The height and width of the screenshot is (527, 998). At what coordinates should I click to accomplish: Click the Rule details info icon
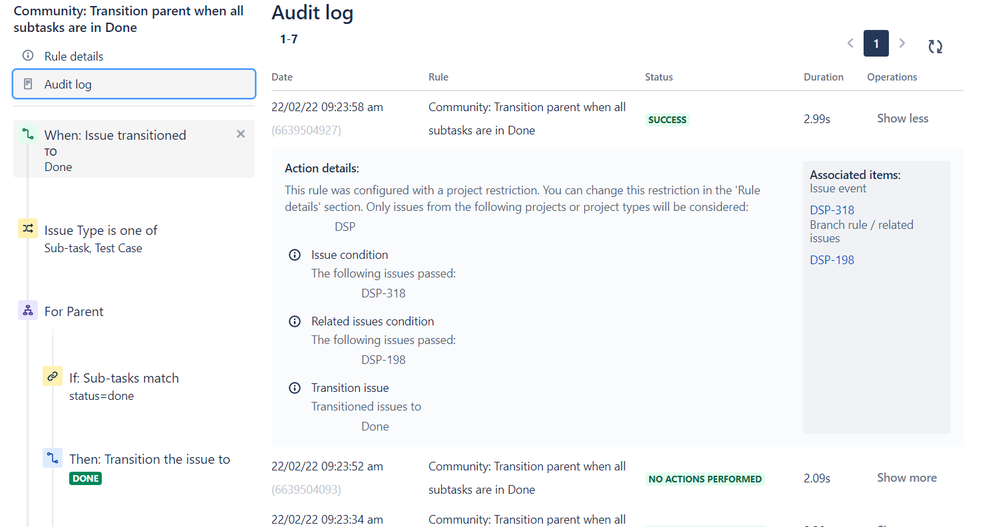tap(28, 55)
